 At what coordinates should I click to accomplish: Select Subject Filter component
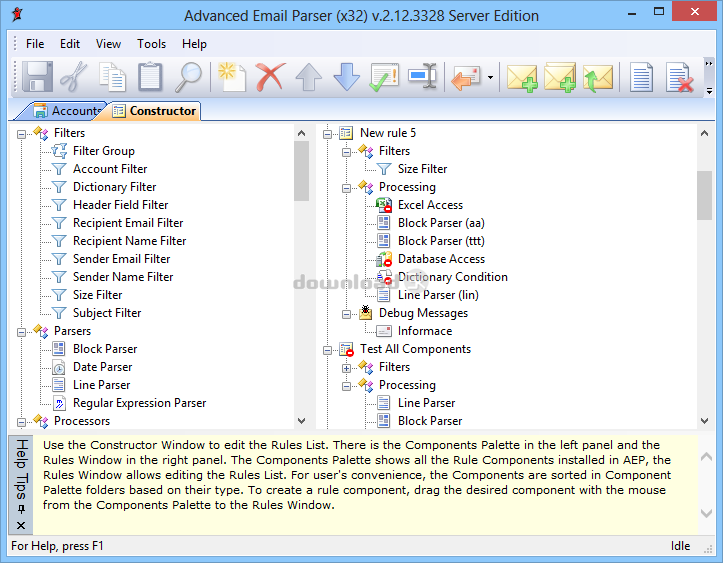coord(107,313)
